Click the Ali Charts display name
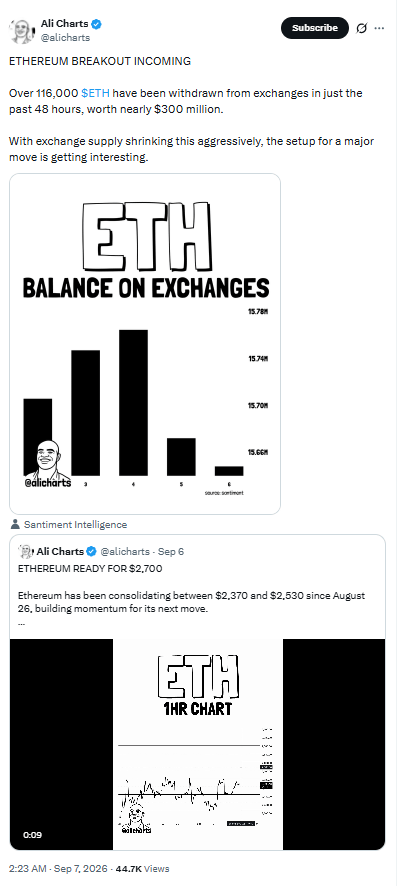This screenshot has width=399, height=886. point(65,24)
